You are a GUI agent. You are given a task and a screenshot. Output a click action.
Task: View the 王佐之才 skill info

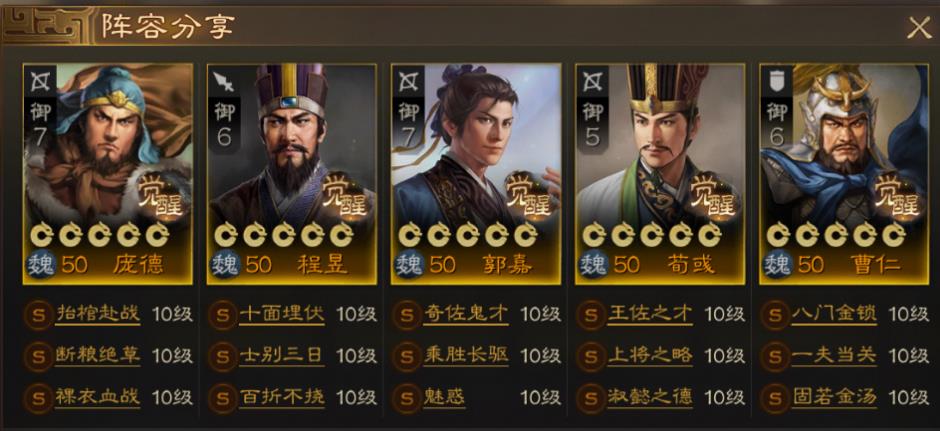click(x=650, y=314)
